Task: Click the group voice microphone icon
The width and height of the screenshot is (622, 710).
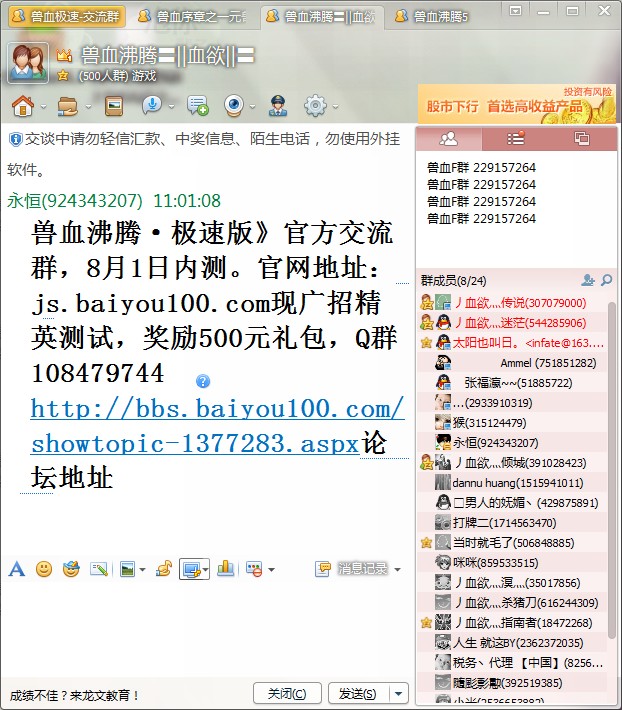Action: pos(150,105)
